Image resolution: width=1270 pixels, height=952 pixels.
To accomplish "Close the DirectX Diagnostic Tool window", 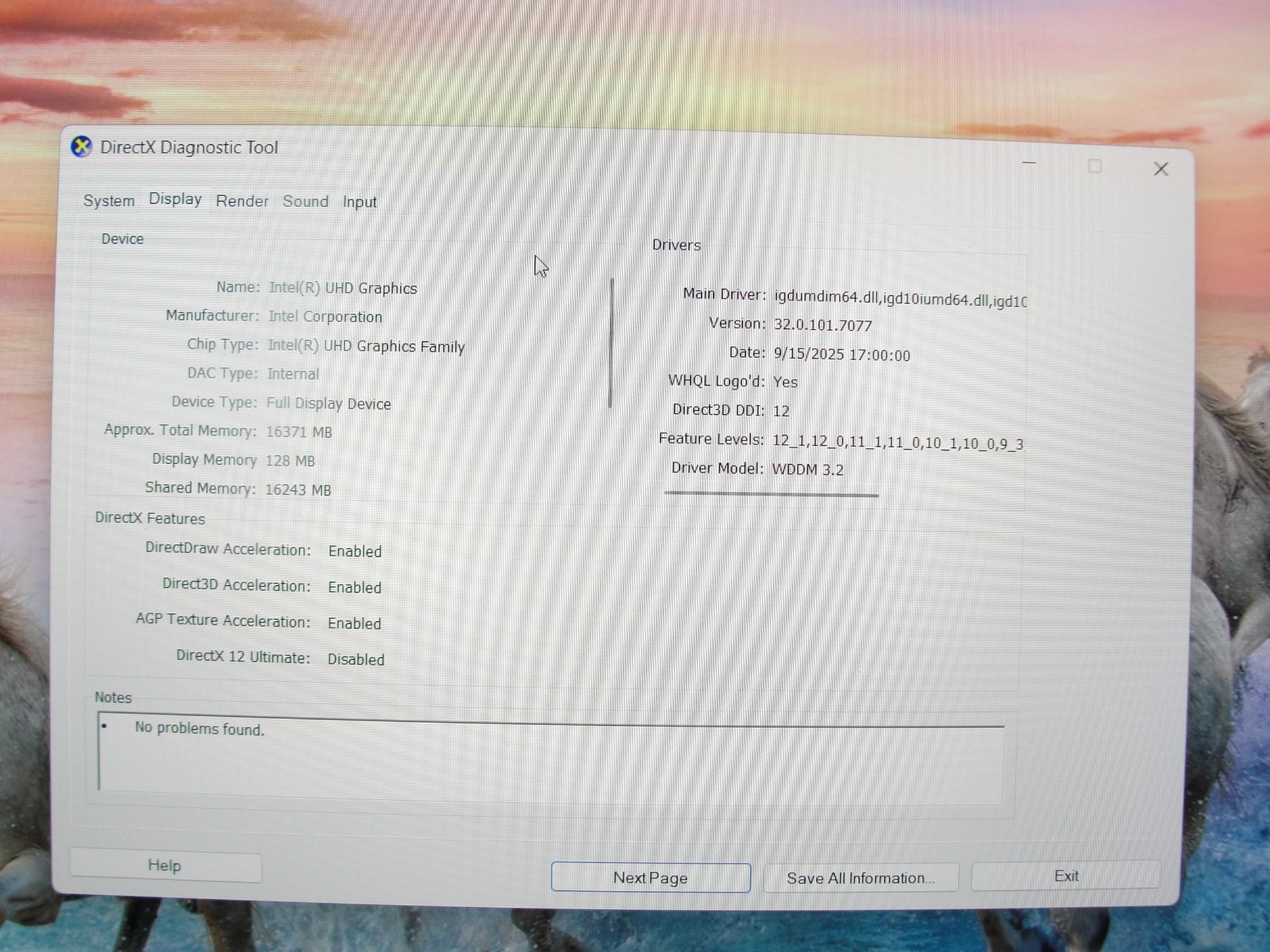I will pos(1161,168).
